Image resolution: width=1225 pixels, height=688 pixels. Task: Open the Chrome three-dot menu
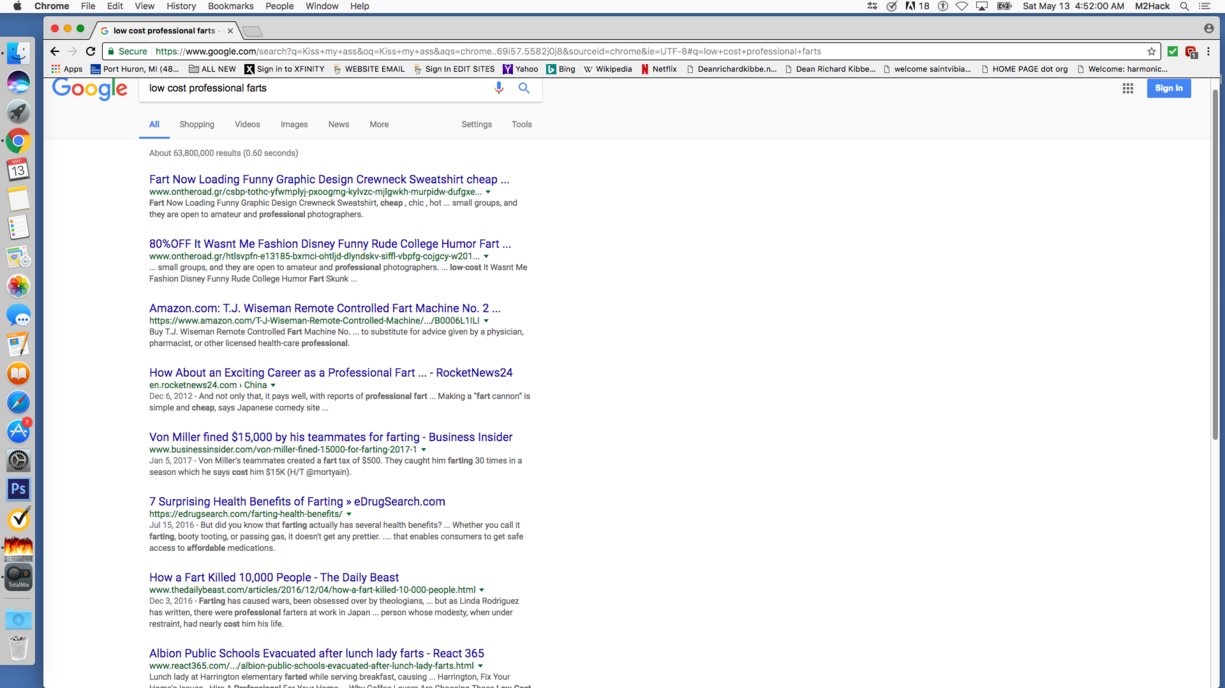coord(1208,51)
